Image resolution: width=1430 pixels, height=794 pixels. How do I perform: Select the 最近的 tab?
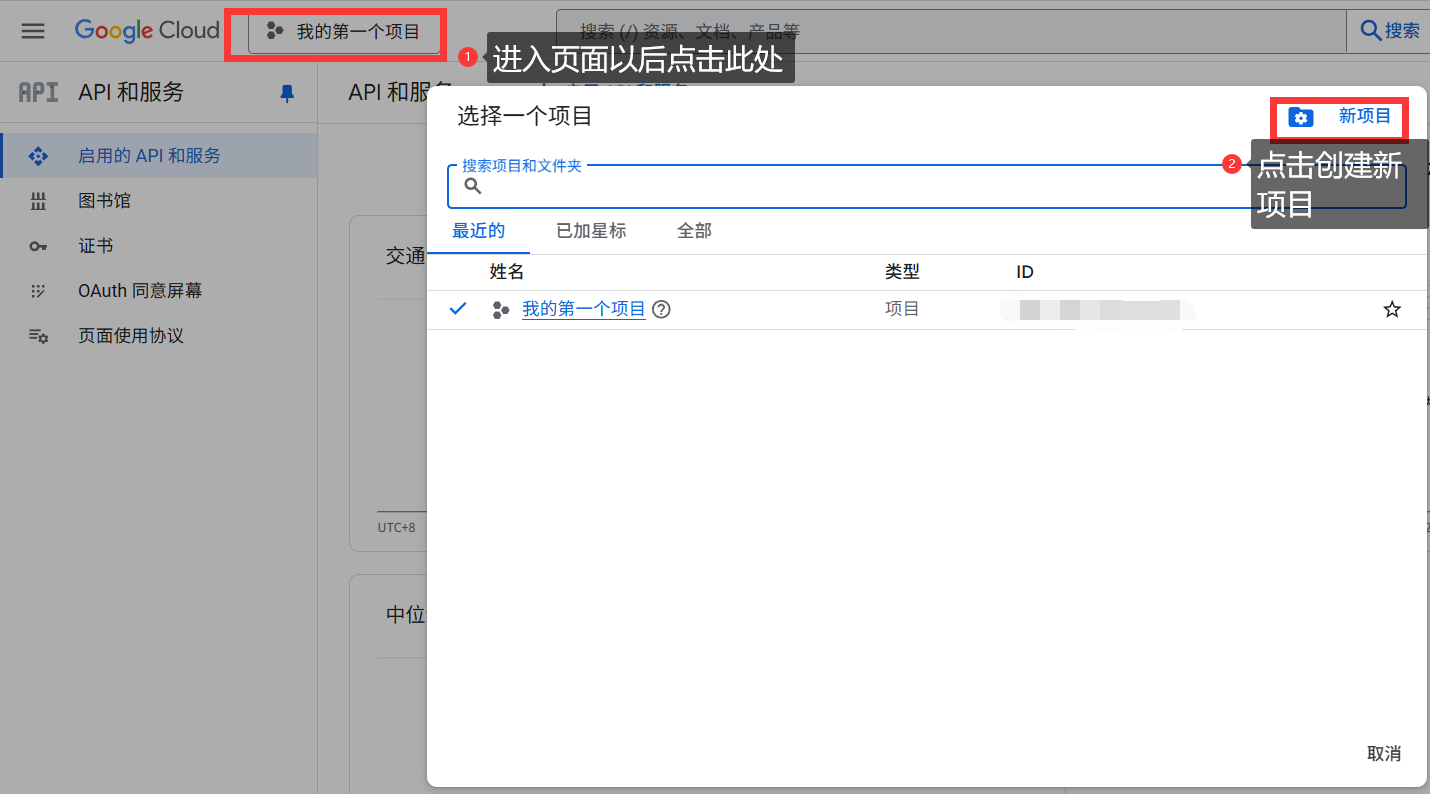point(478,231)
